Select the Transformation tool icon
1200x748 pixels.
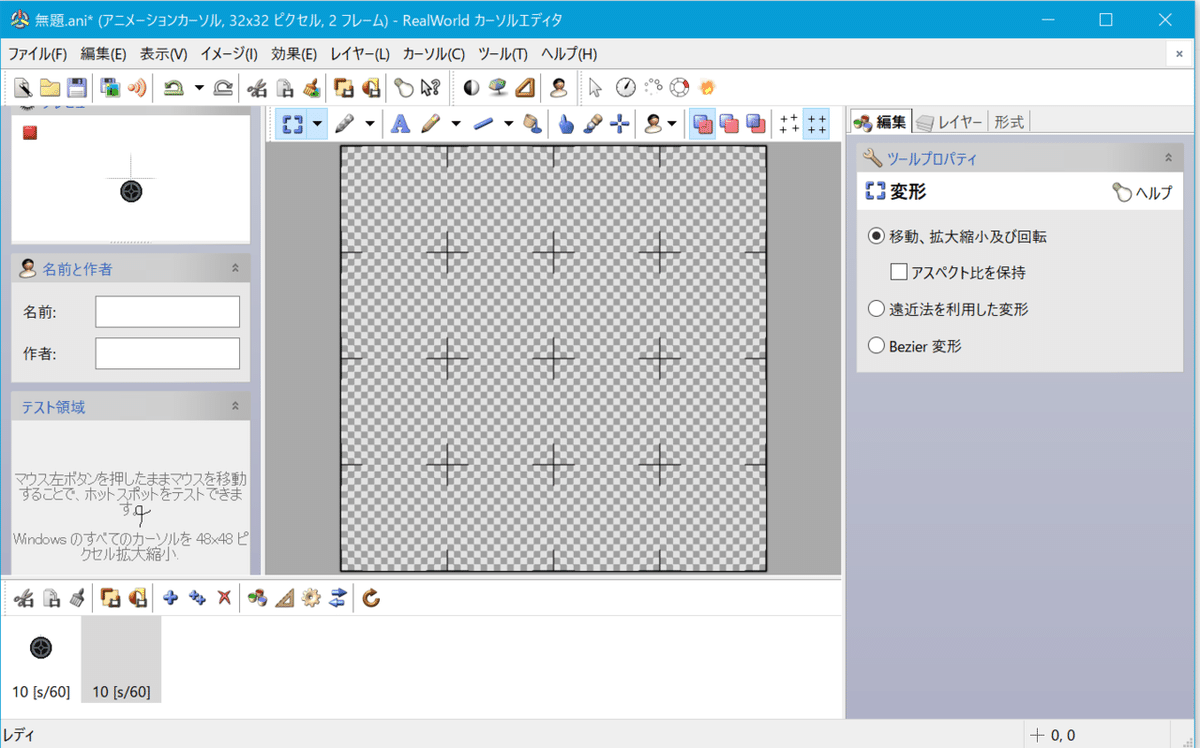[x=293, y=124]
